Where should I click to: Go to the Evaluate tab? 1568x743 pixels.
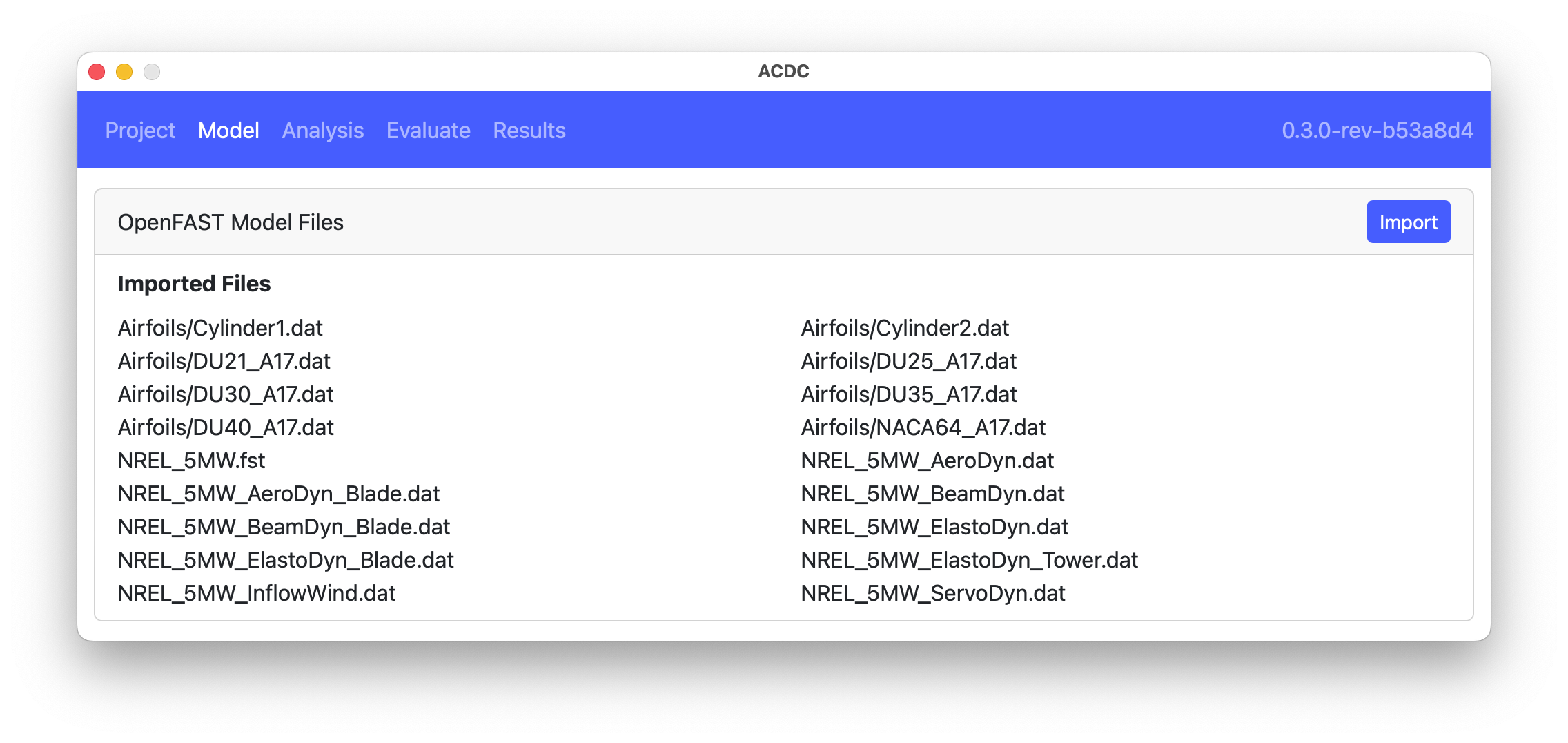click(x=429, y=131)
